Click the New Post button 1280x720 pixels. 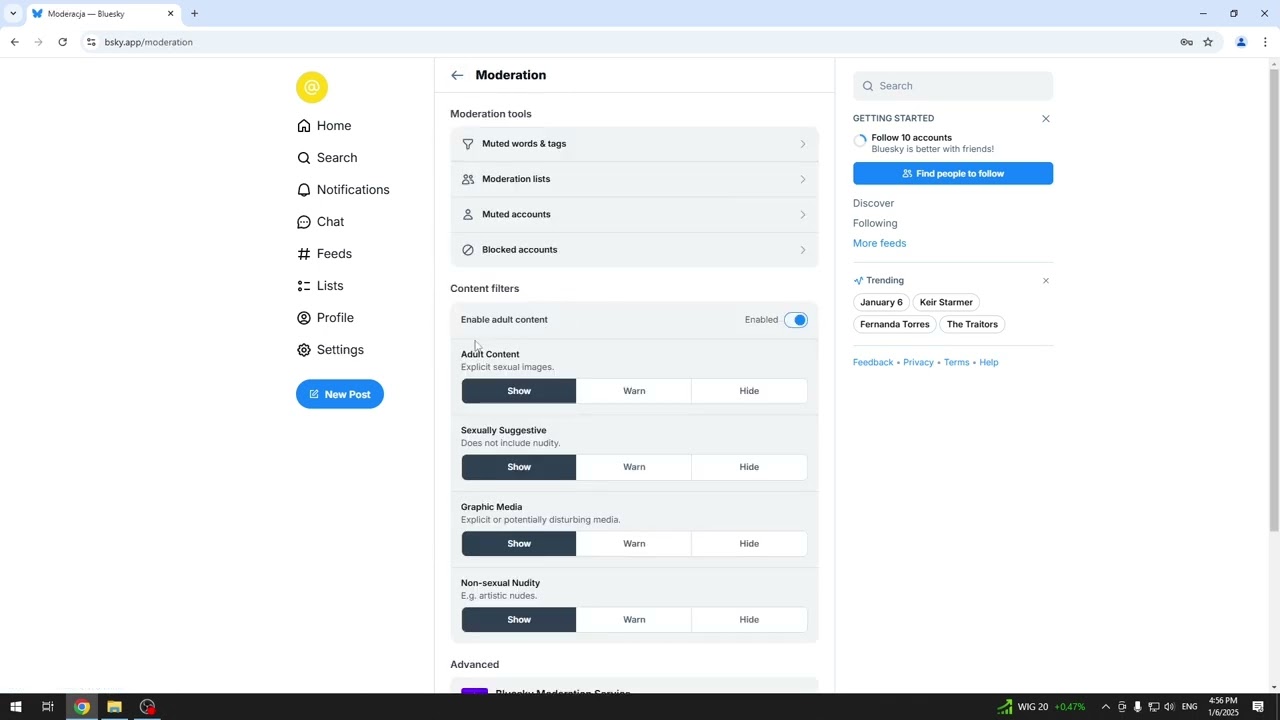coord(340,394)
